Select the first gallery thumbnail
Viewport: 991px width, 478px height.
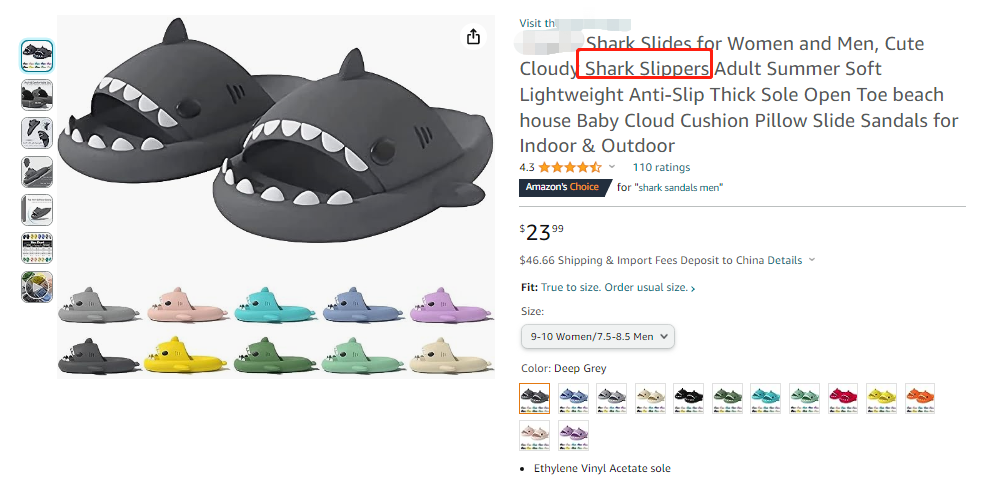click(37, 55)
